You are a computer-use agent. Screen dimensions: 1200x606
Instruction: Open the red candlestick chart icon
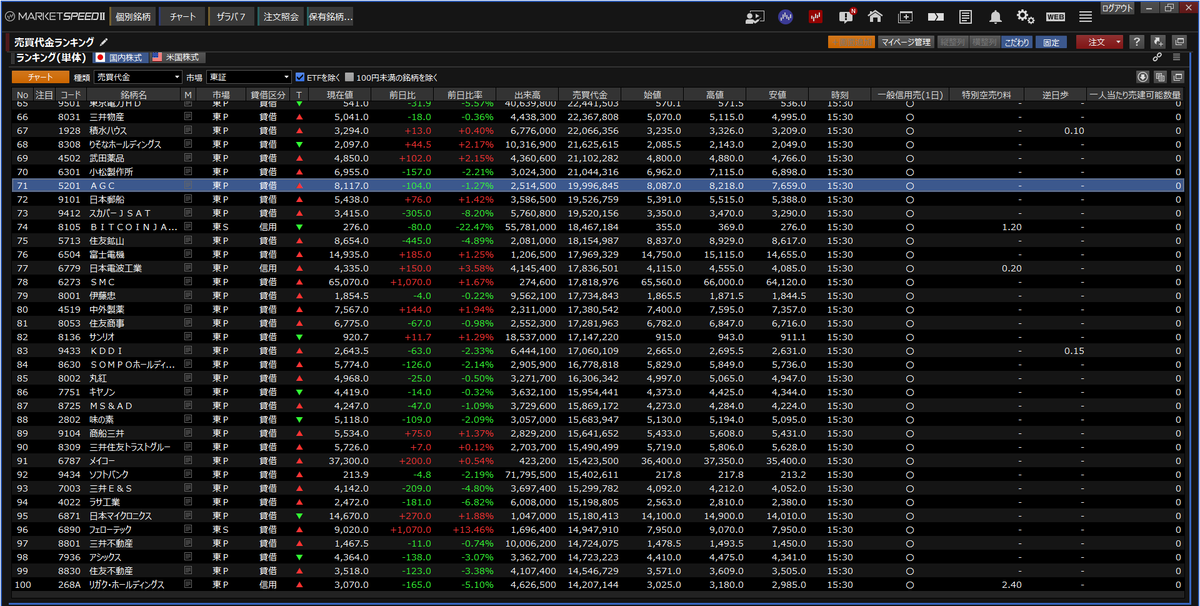816,17
